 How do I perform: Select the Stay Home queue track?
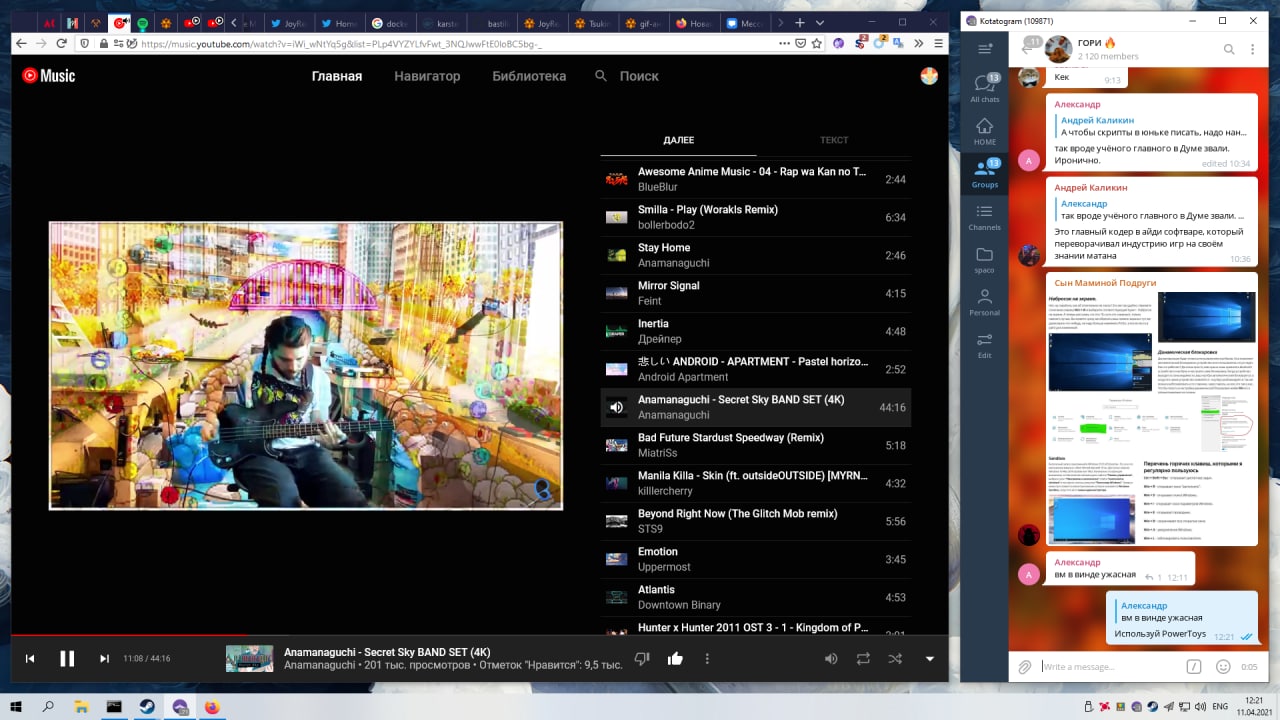click(756, 255)
